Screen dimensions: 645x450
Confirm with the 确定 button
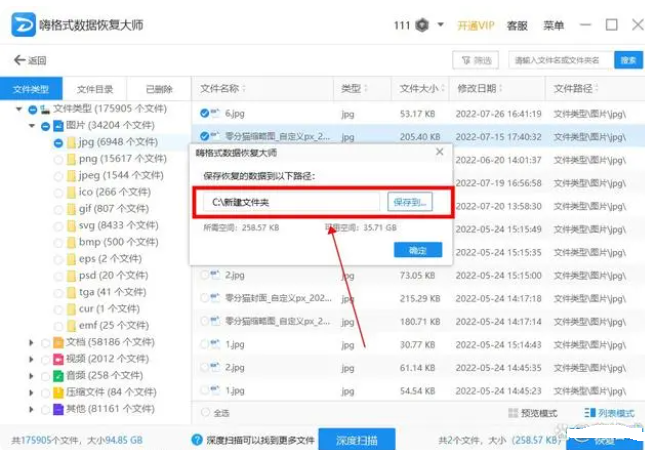tap(418, 250)
